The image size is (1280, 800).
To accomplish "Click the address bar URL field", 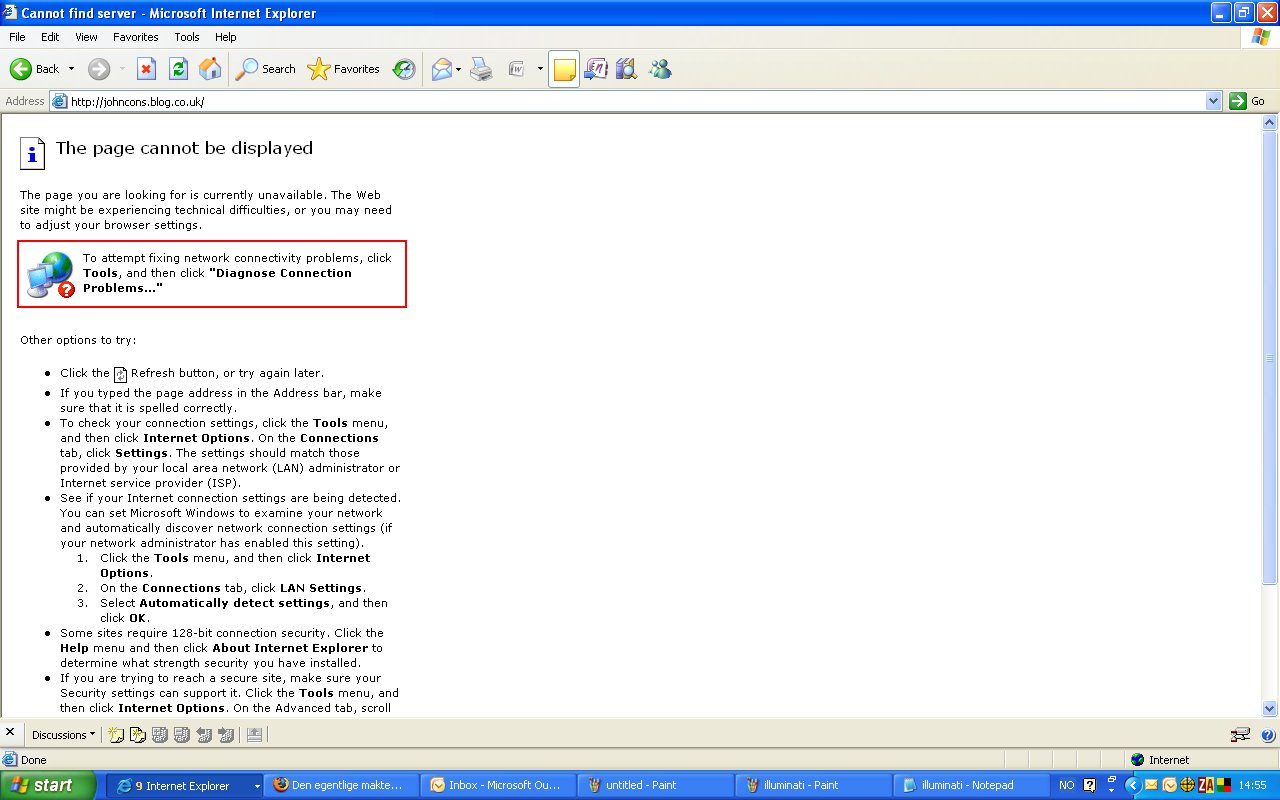I will click(x=636, y=101).
